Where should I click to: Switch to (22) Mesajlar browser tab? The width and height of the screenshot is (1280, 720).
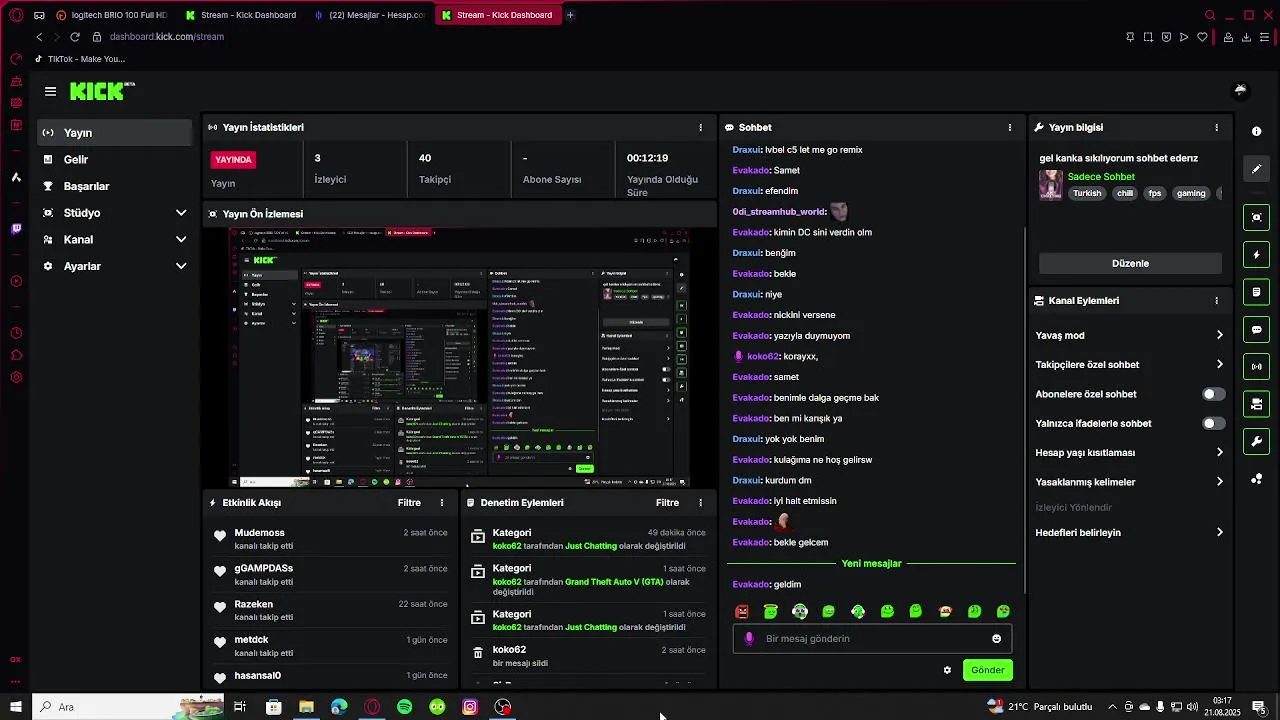pos(370,15)
